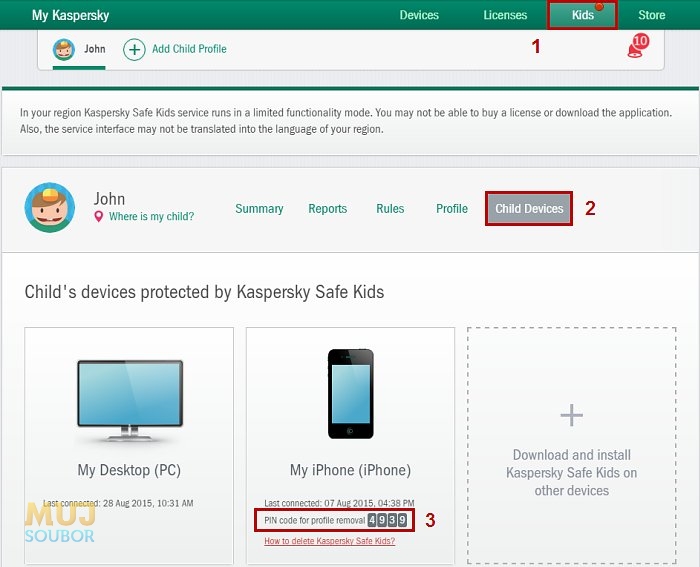Switch to the Kids section
The image size is (700, 567).
click(x=583, y=15)
